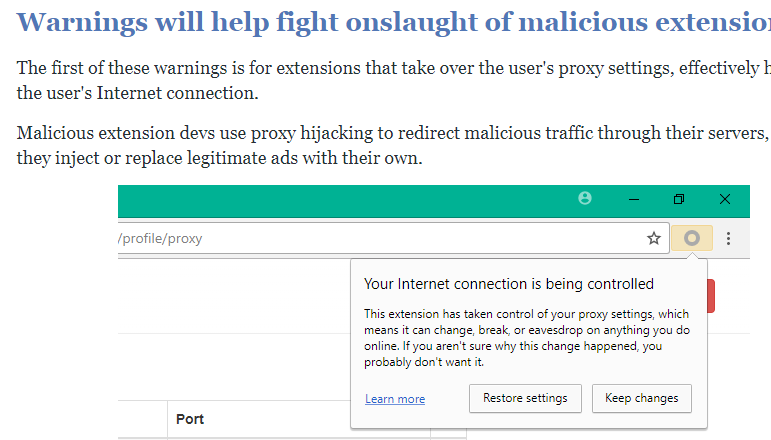Screen dimensions: 771x440
Task: Click the restore down window icon
Action: coord(679,199)
